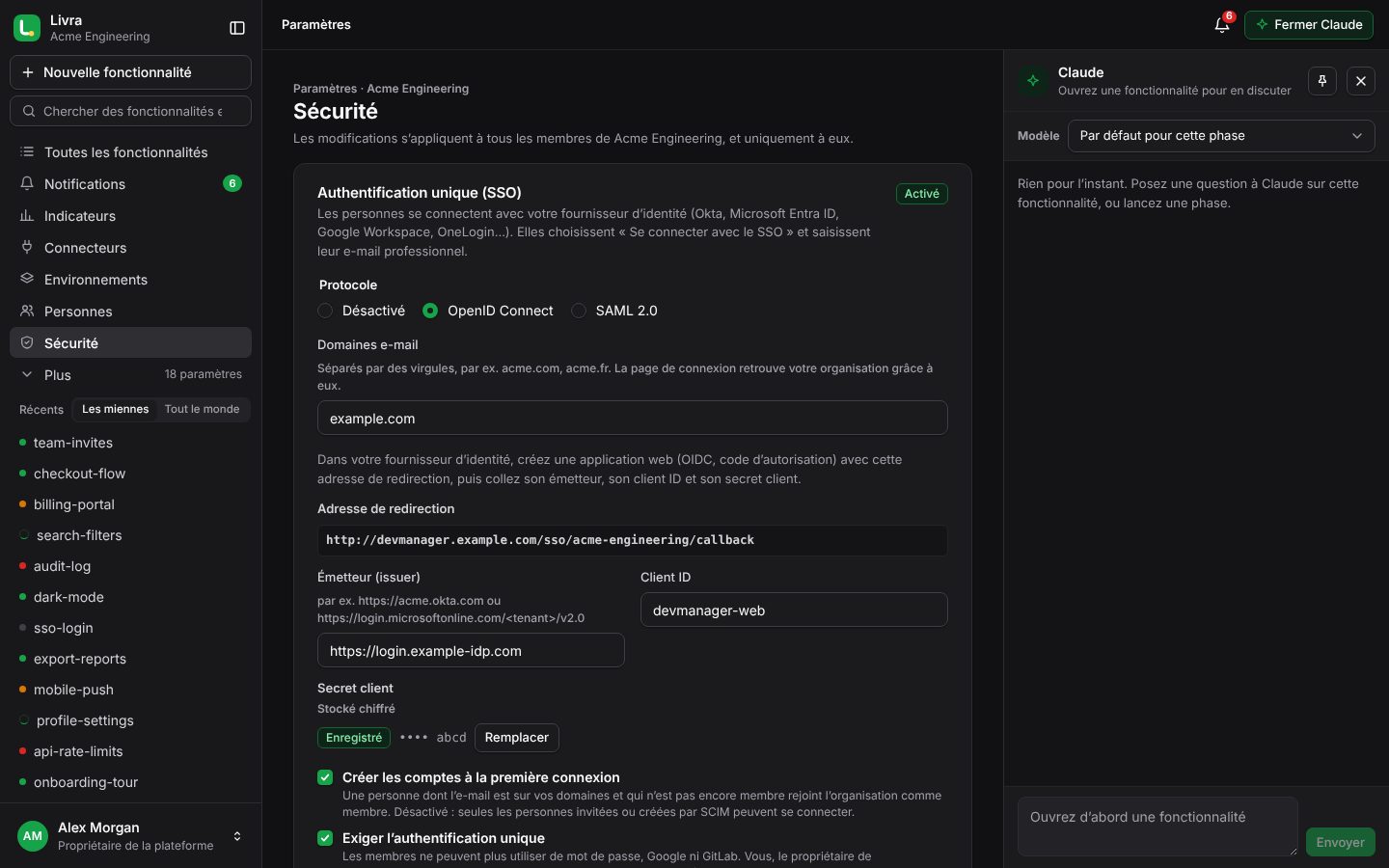This screenshot has height=868, width=1389.
Task: Open the Modèle dropdown
Action: [1221, 136]
